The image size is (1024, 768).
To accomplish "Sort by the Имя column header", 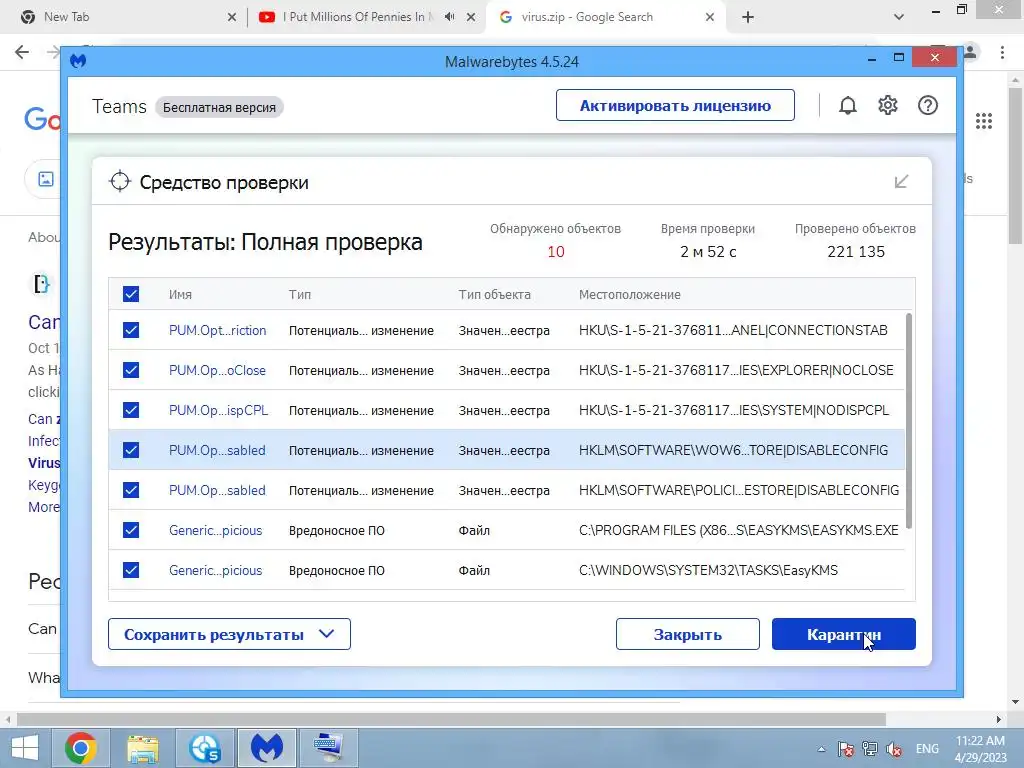I will (x=180, y=295).
